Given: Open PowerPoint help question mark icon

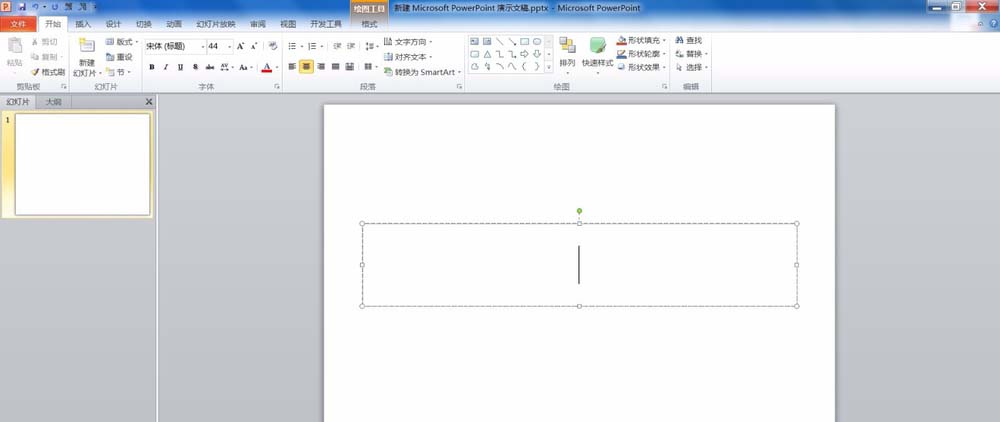Looking at the screenshot, I should [993, 24].
